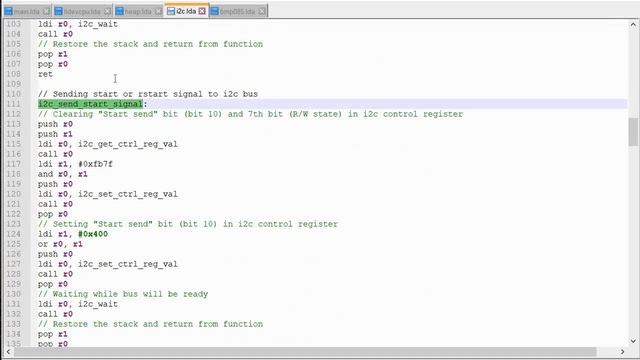Switch to the heap.lda tab

(x=138, y=11)
